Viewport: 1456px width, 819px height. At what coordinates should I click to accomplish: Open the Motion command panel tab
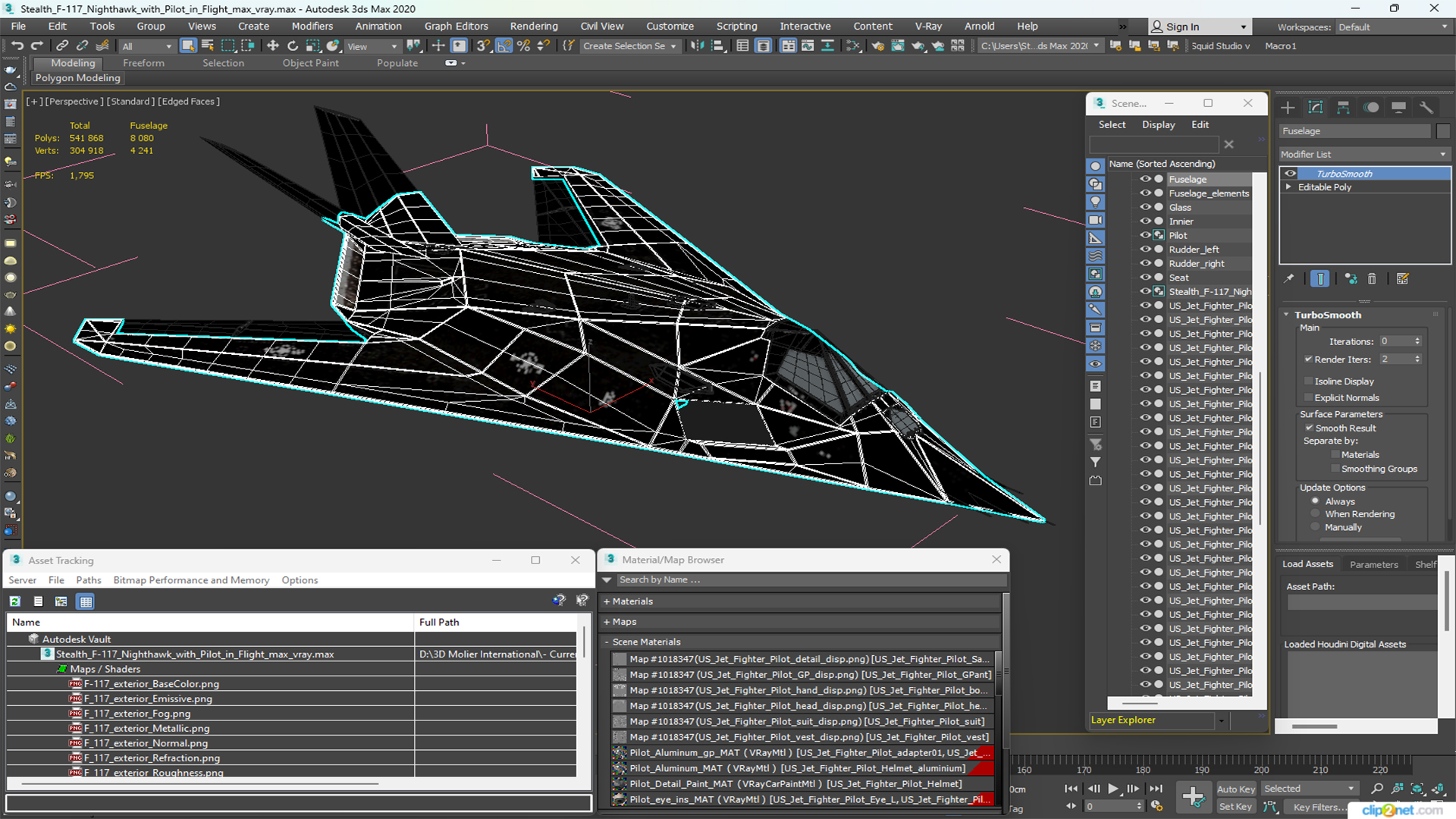click(1371, 108)
